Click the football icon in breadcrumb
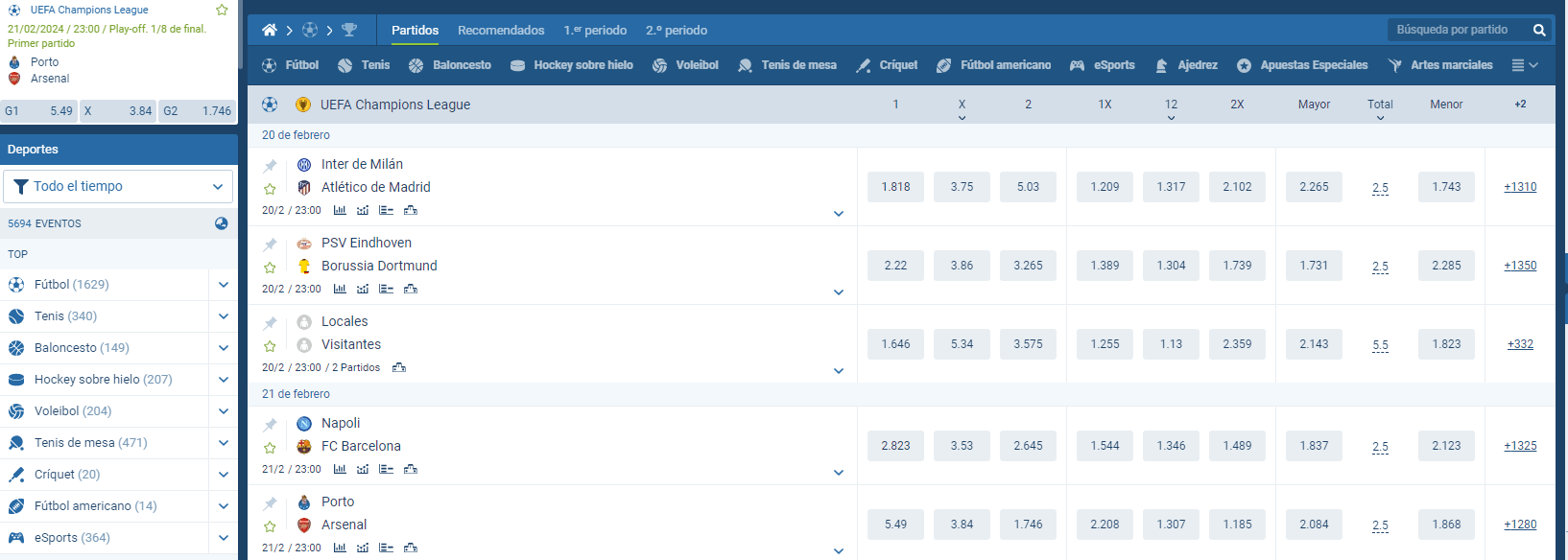 pyautogui.click(x=310, y=31)
